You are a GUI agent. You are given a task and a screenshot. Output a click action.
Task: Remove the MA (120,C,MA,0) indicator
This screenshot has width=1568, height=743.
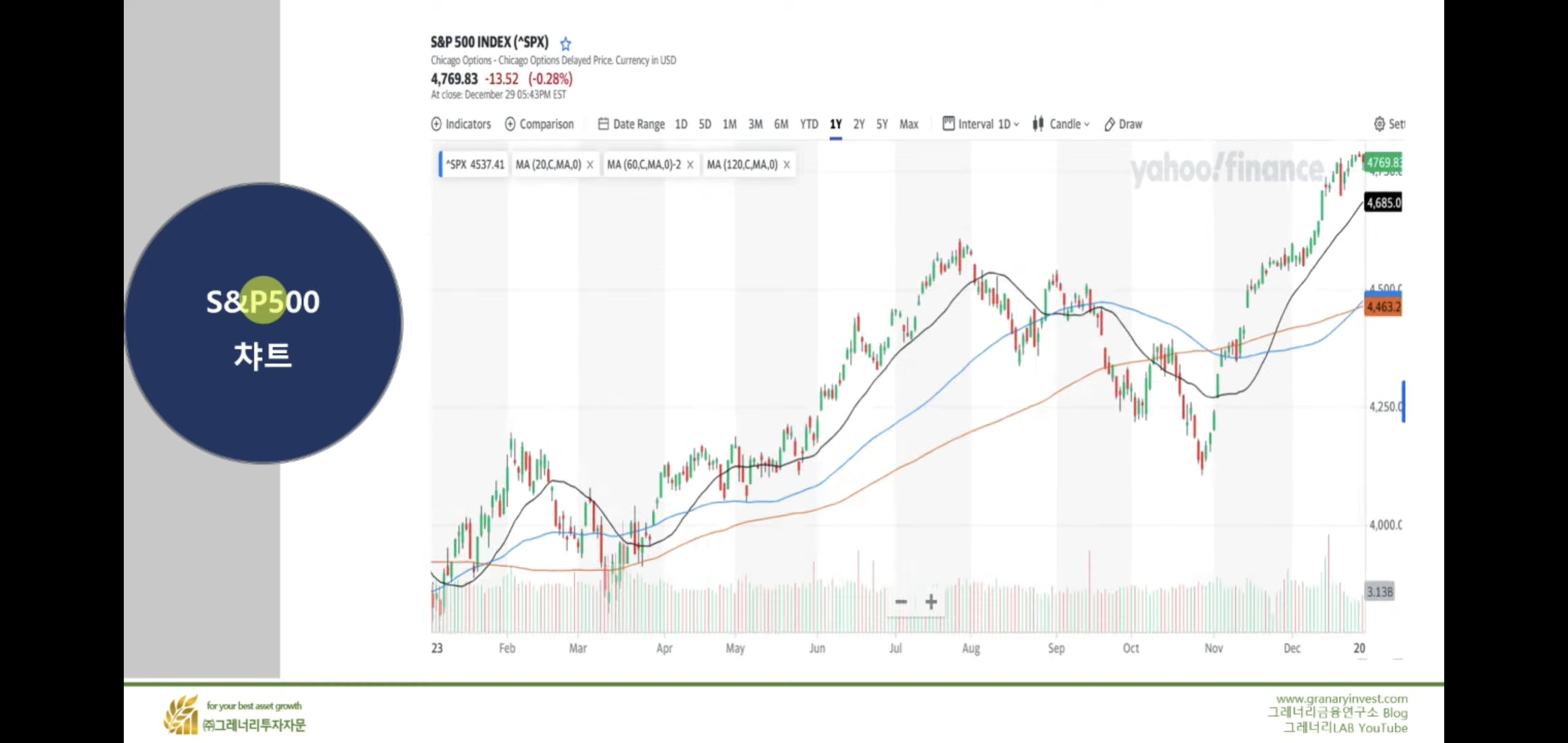[x=786, y=164]
